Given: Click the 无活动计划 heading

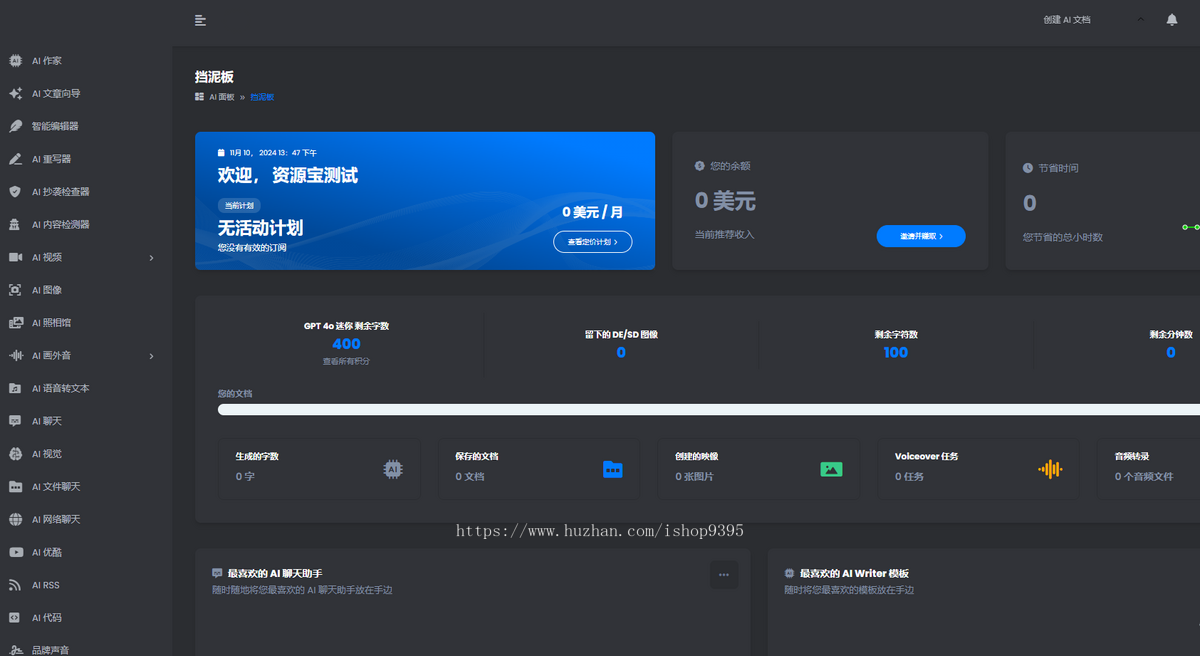Looking at the screenshot, I should point(260,228).
